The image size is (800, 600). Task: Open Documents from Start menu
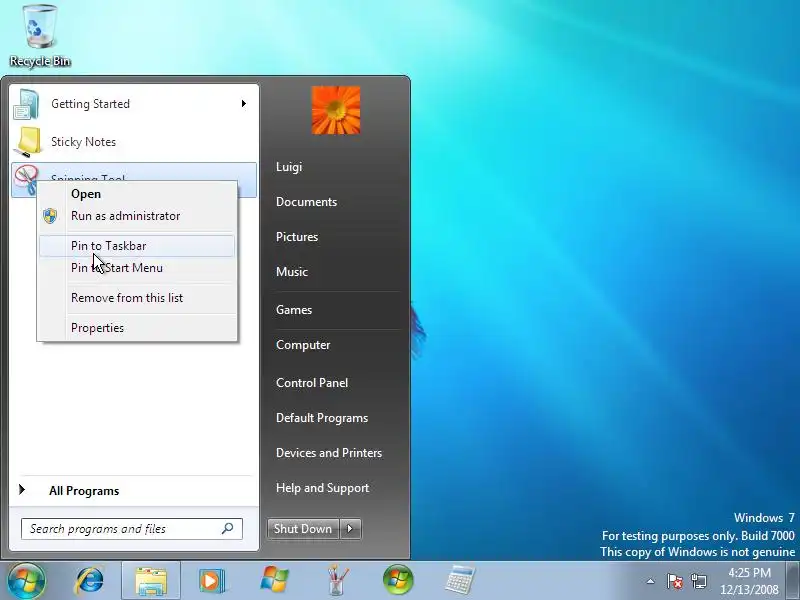coord(306,202)
